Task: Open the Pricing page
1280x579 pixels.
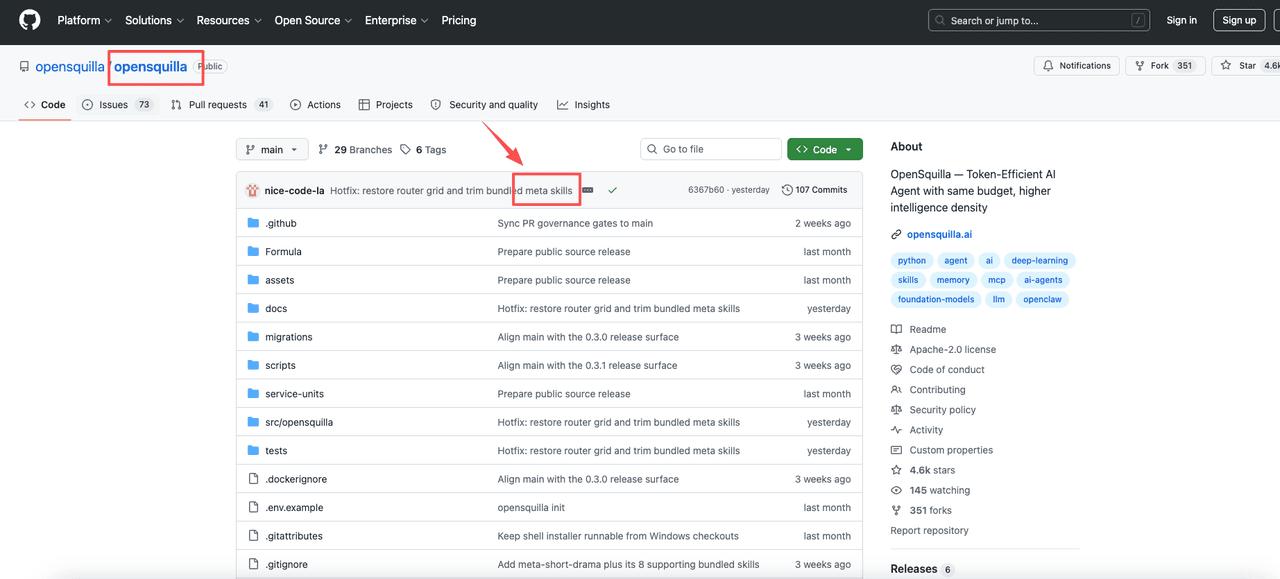Action: [459, 20]
